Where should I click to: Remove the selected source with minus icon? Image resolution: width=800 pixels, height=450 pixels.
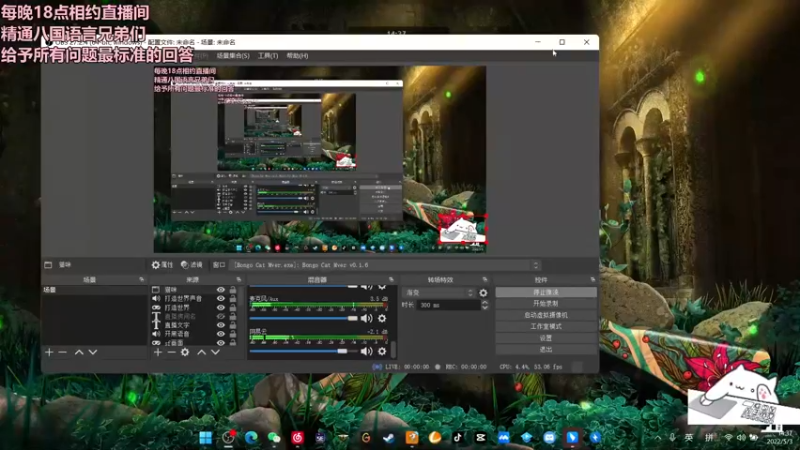(x=171, y=352)
